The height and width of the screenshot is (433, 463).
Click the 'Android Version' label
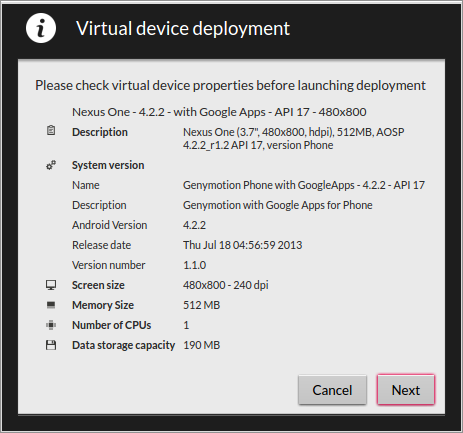tap(109, 225)
